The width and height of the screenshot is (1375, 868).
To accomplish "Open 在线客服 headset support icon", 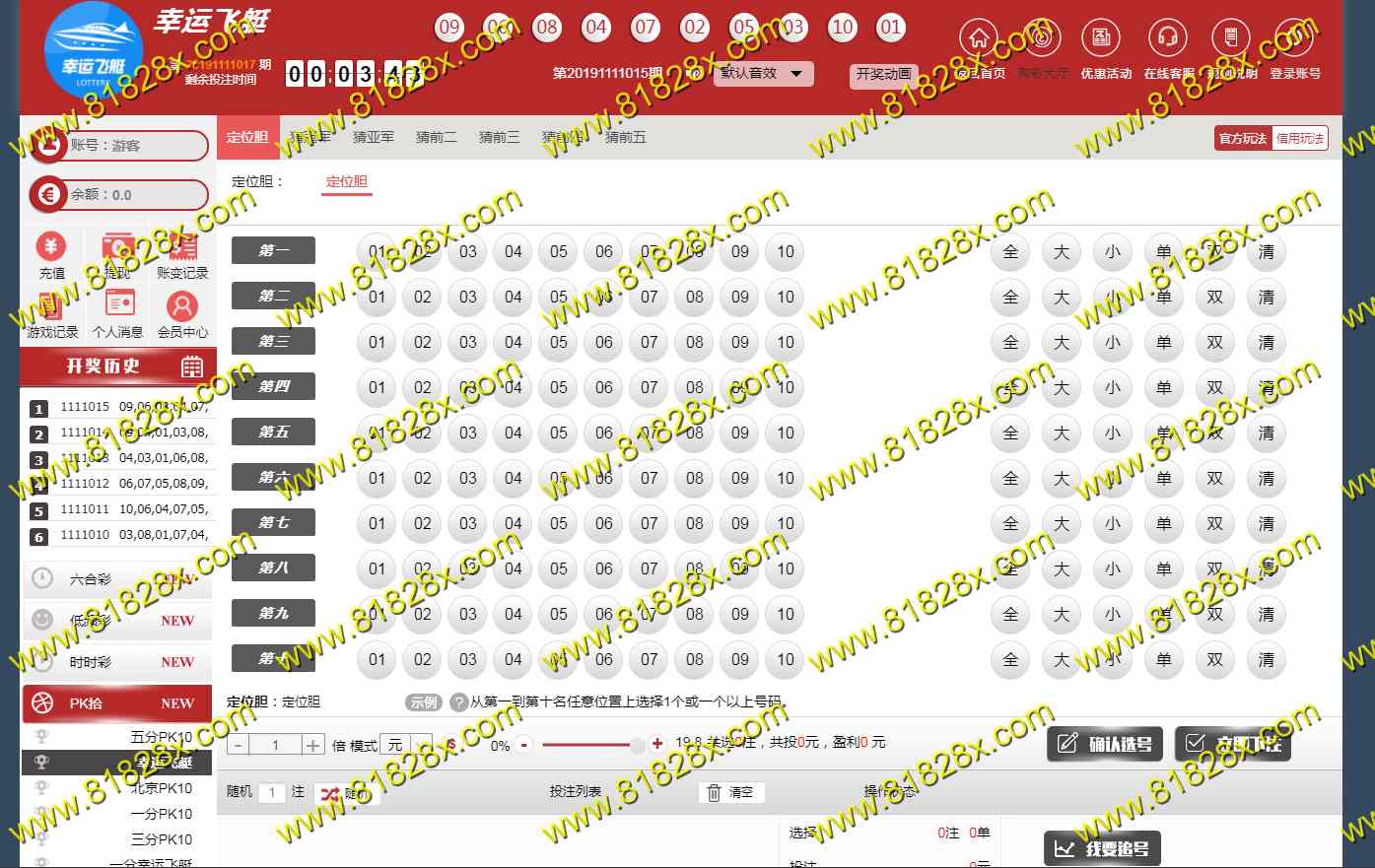I will pyautogui.click(x=1167, y=40).
